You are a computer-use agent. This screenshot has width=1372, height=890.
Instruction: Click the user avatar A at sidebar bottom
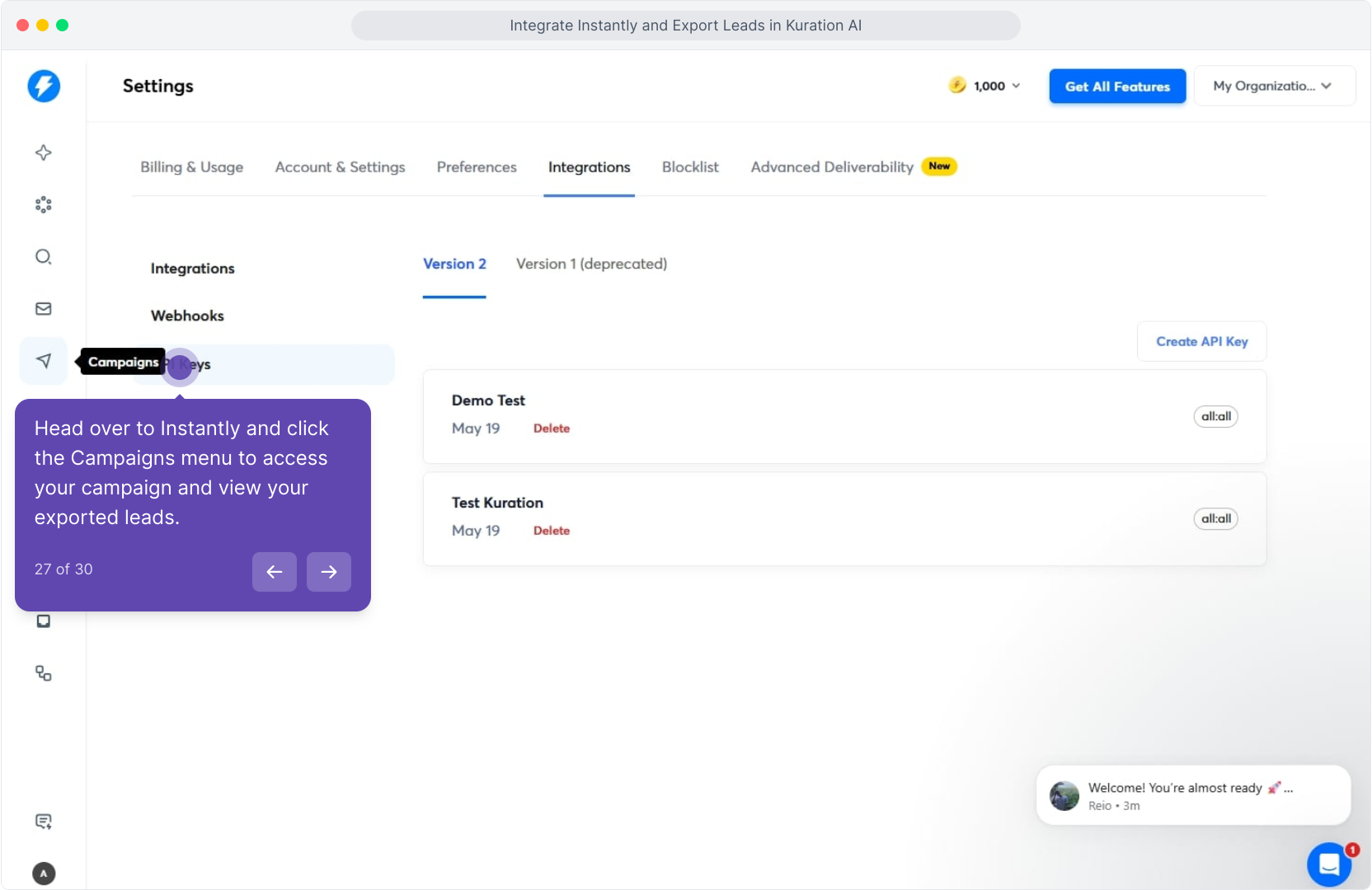(44, 874)
